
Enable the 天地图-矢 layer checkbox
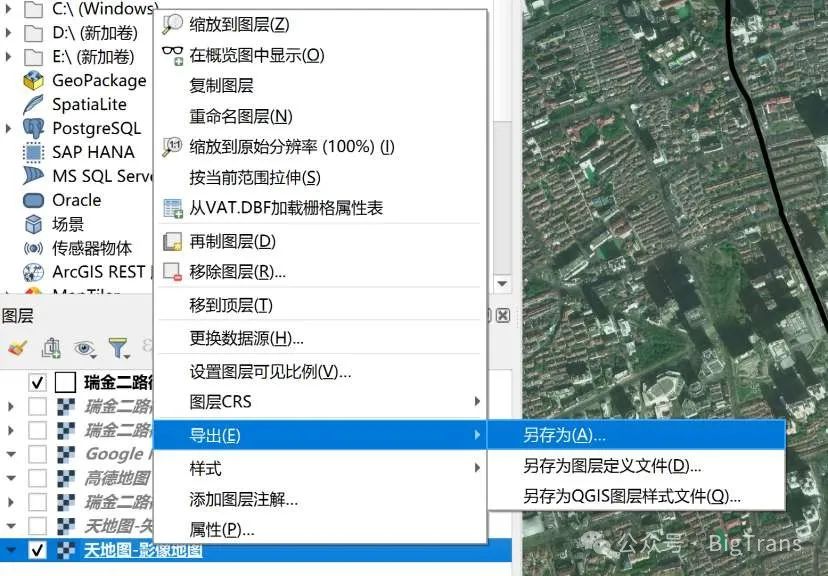click(37, 526)
